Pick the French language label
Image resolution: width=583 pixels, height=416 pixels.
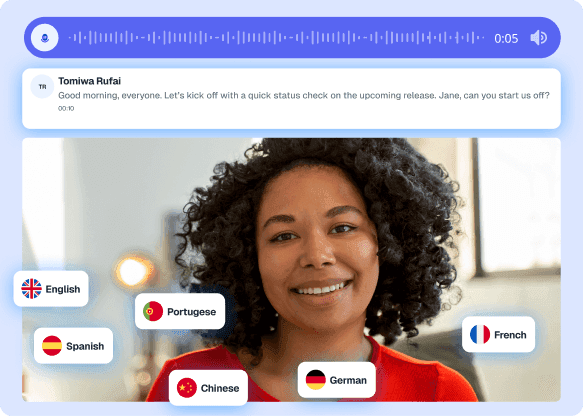tap(510, 335)
